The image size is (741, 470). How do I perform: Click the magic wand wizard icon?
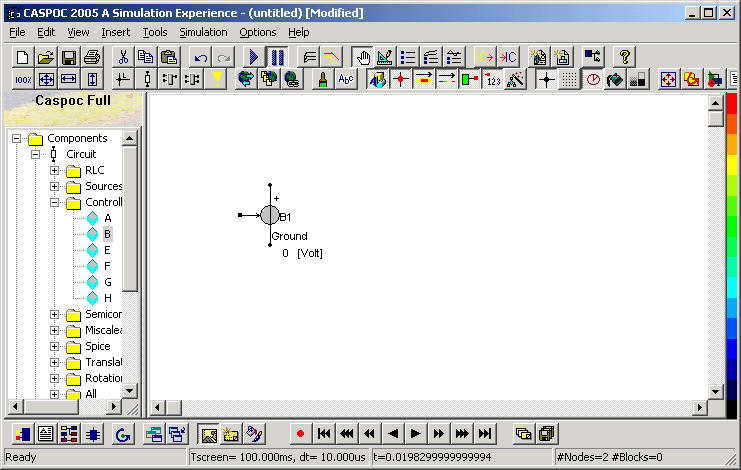pos(516,79)
